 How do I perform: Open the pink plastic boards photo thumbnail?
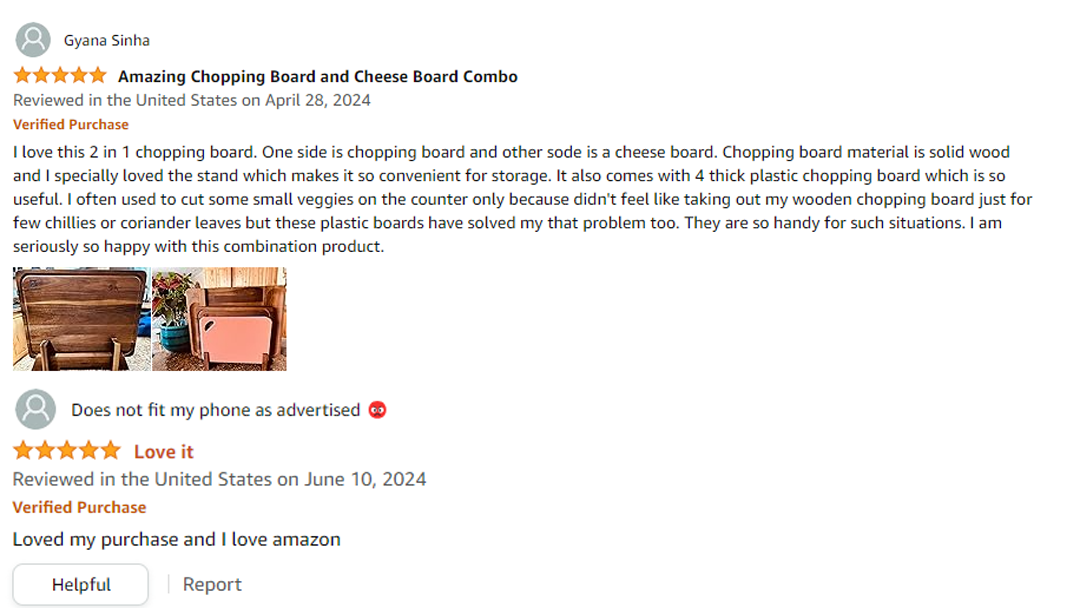219,319
